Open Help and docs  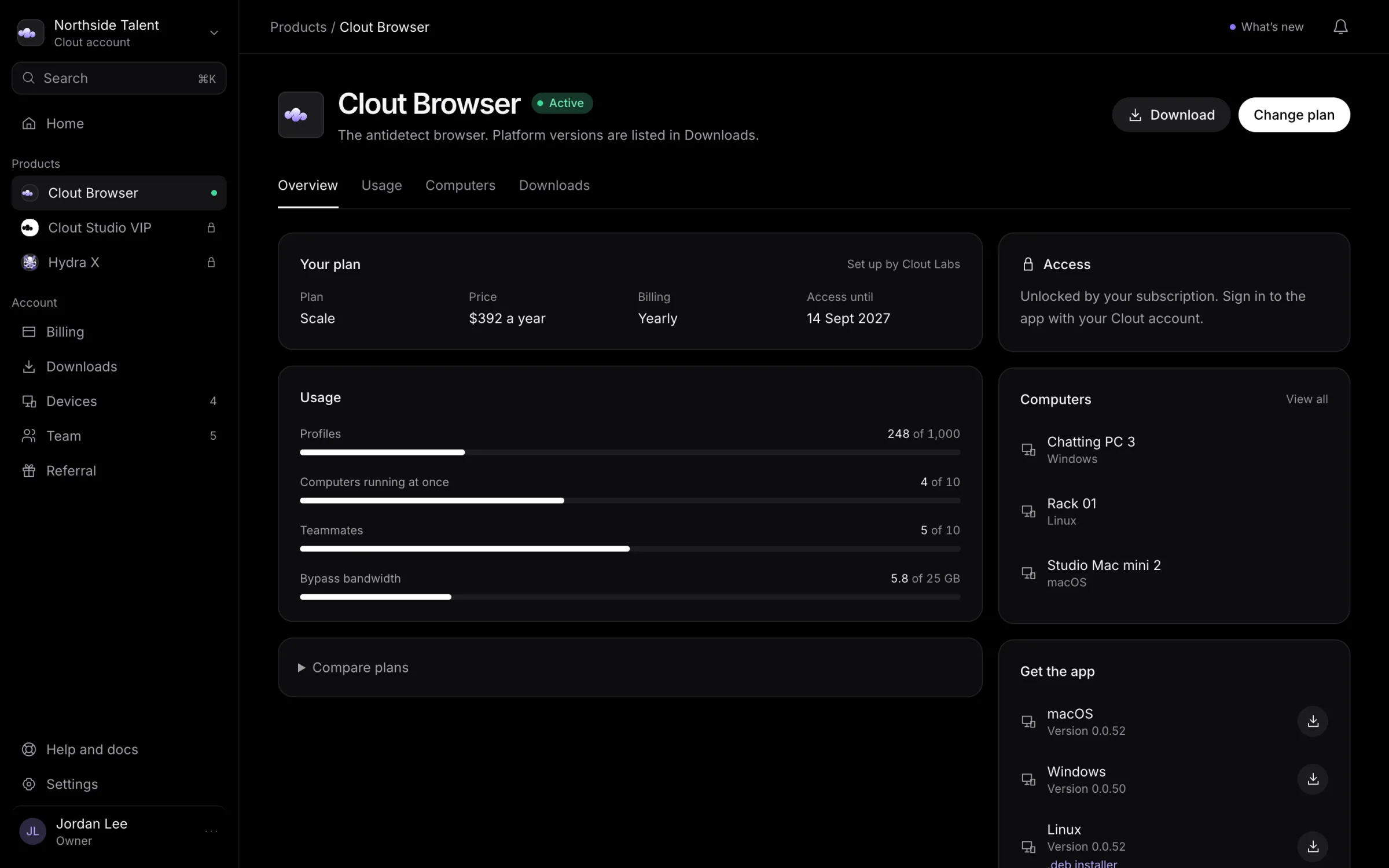(x=119, y=749)
